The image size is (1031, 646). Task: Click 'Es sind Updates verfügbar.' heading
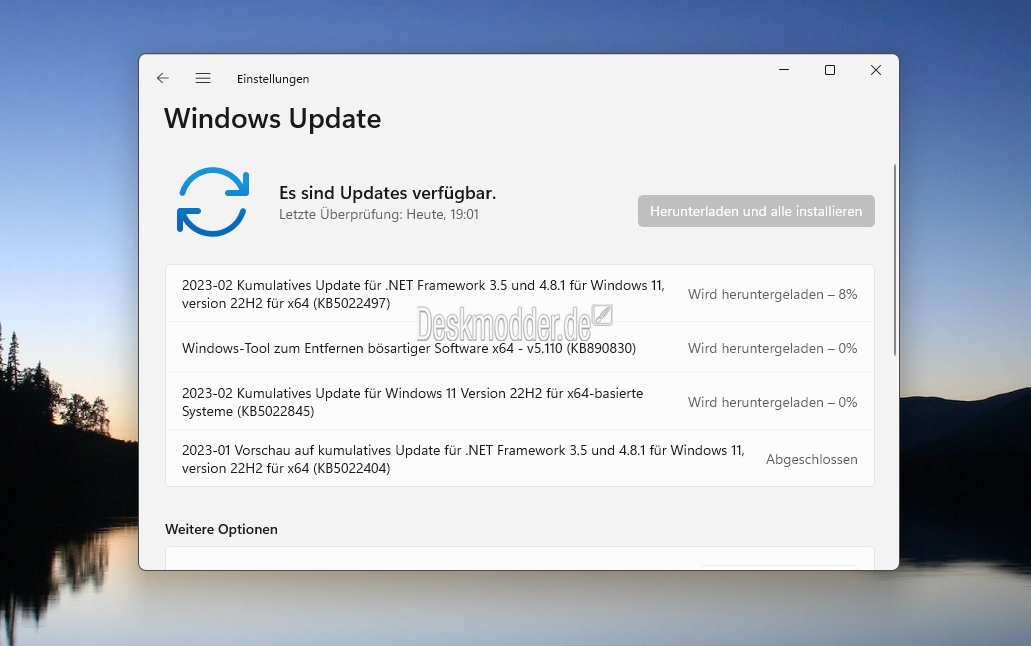[x=387, y=193]
